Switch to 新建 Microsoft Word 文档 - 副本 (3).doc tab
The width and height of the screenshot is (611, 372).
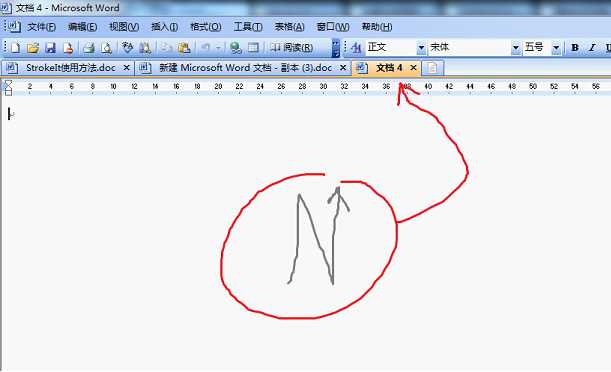click(x=245, y=68)
